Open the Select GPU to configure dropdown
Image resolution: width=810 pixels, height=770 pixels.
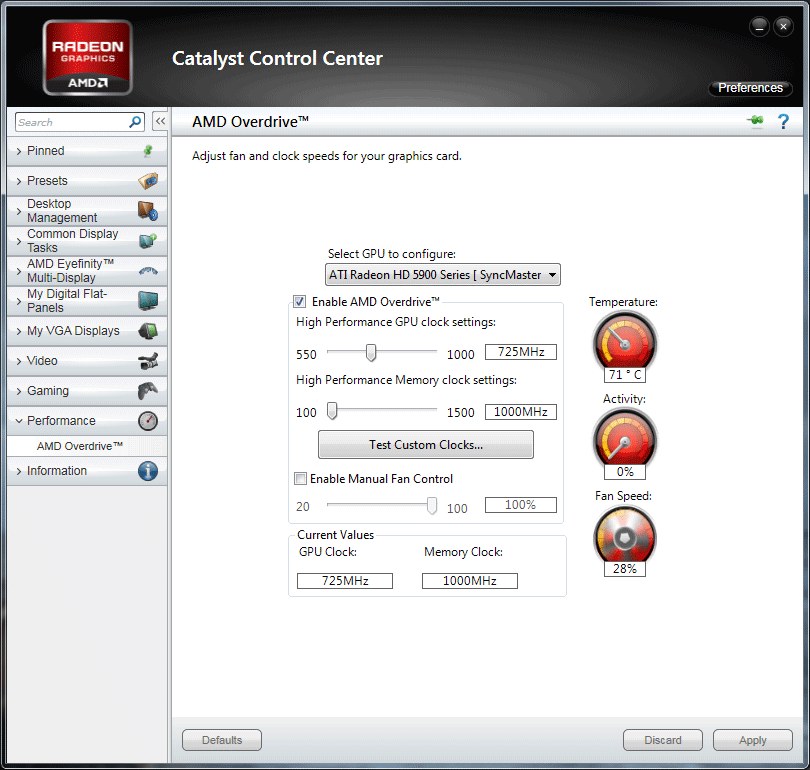coord(443,275)
